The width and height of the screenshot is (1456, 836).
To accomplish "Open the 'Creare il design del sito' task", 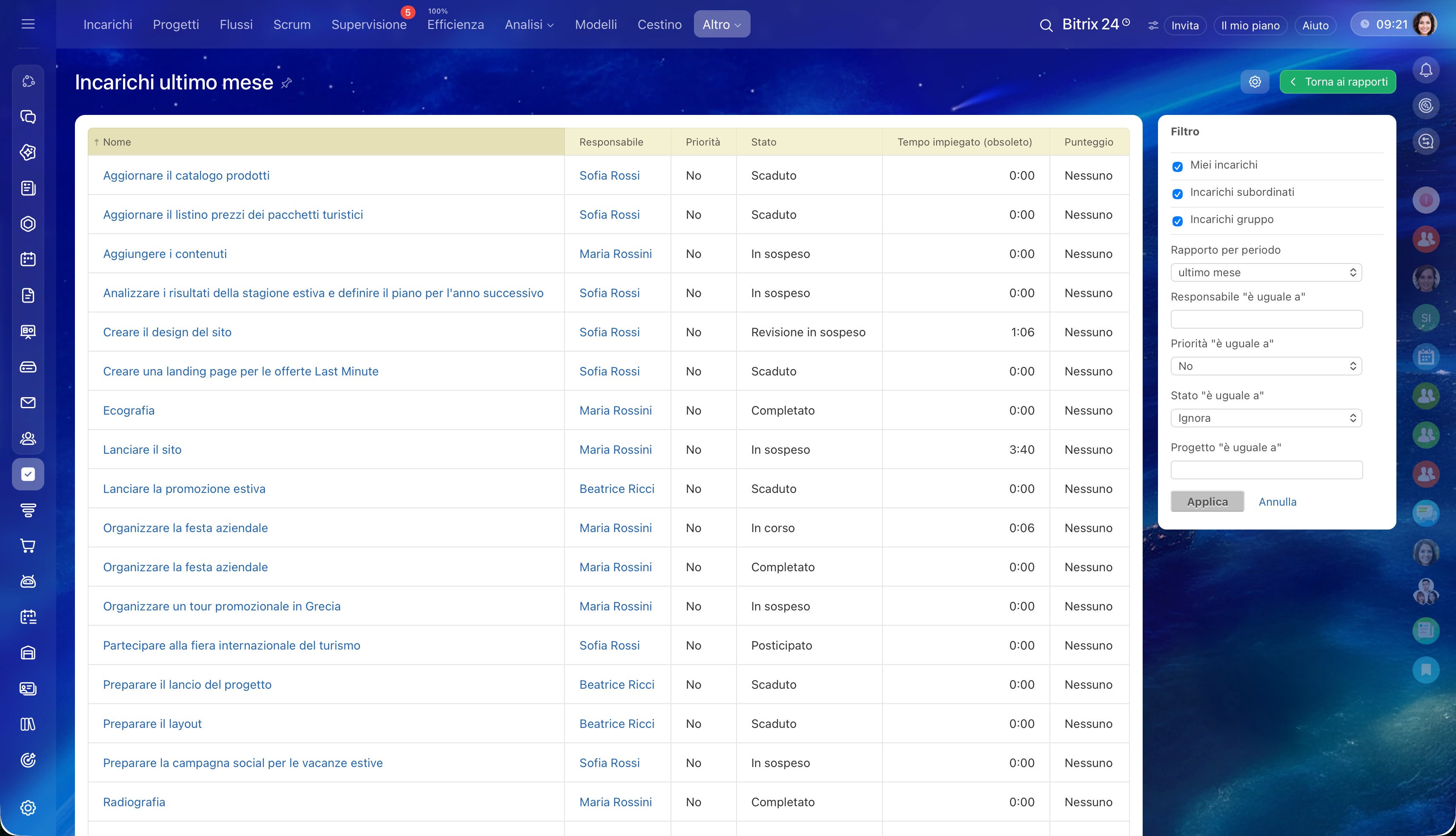I will coord(167,332).
